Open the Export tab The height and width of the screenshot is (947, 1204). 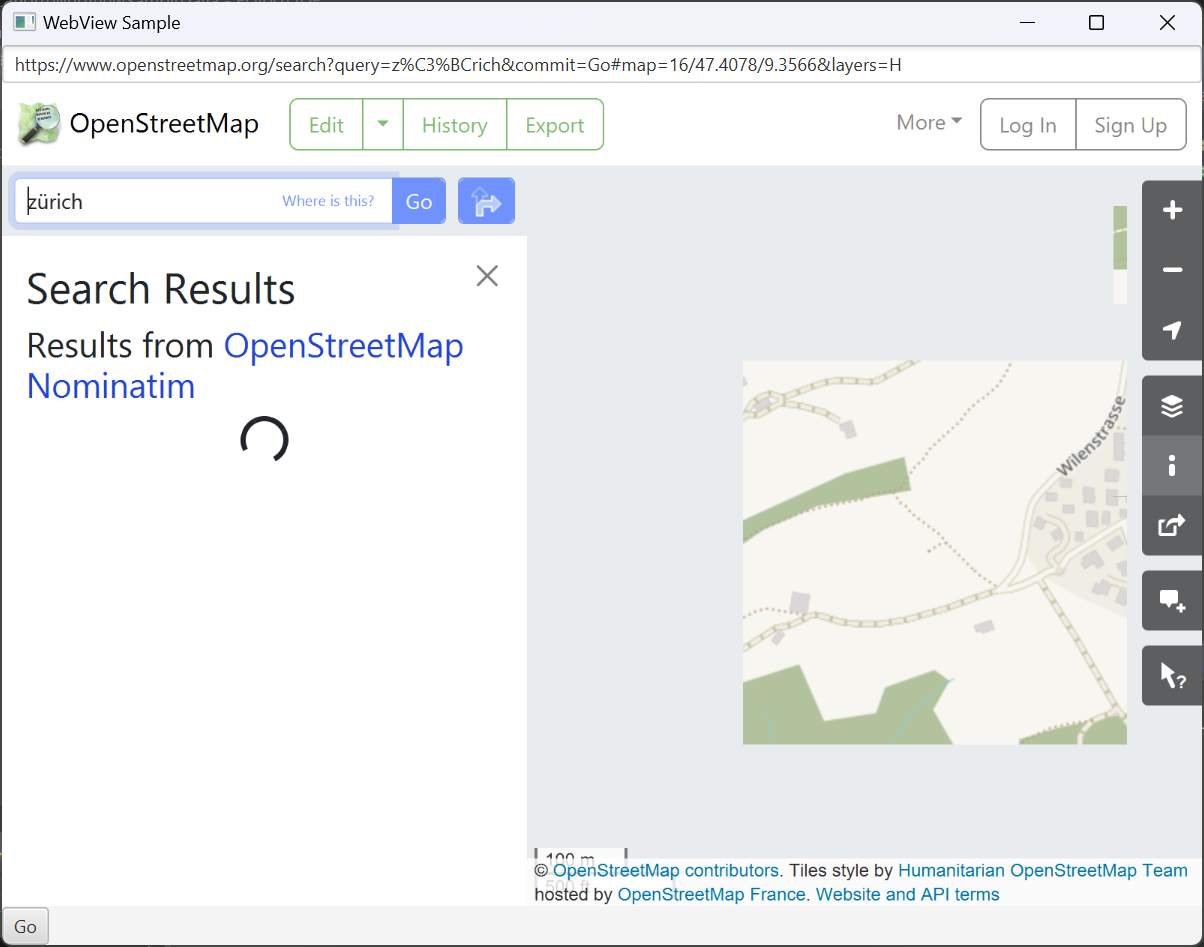(x=554, y=125)
